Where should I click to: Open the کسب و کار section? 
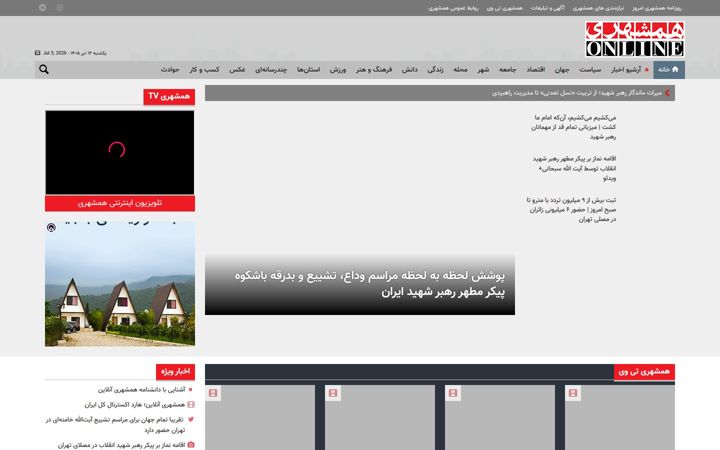pyautogui.click(x=204, y=70)
